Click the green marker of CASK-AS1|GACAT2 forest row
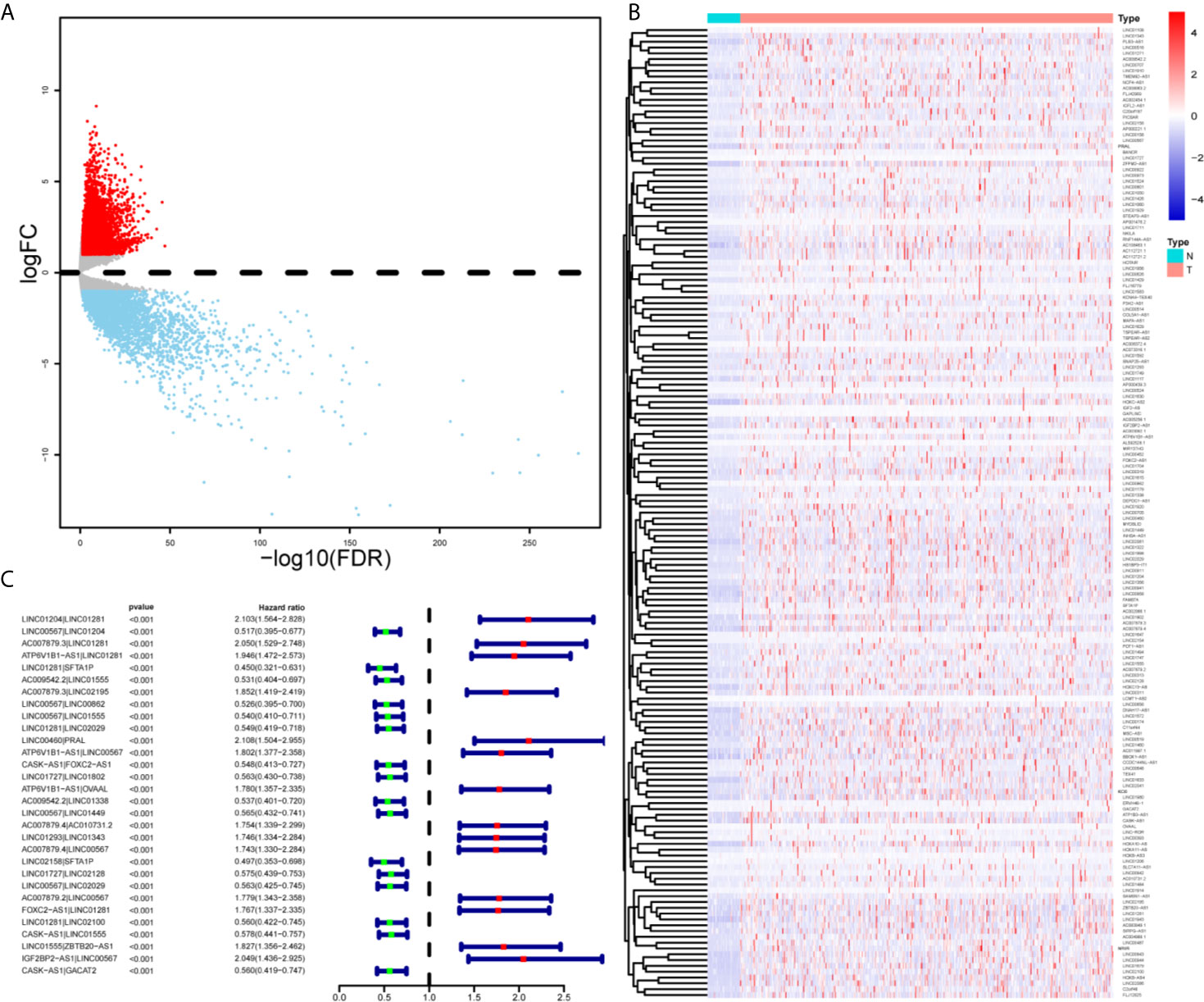1204x1002 pixels. coord(390,971)
